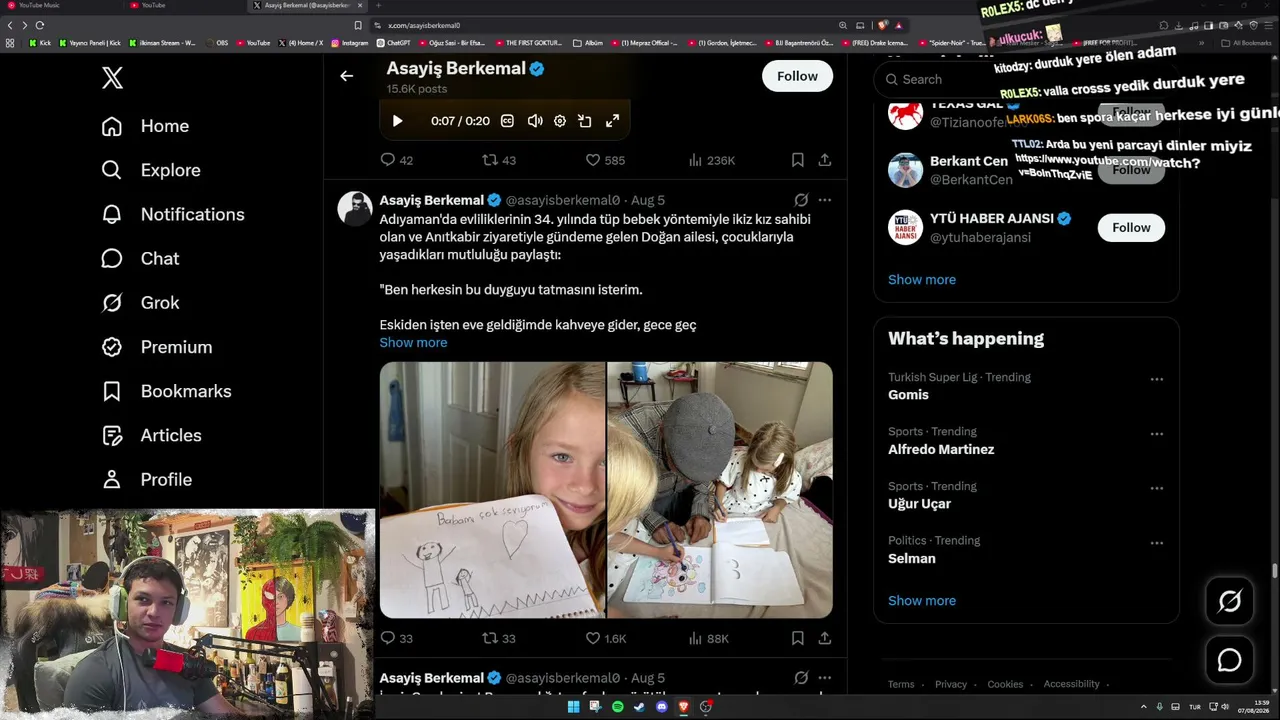
Task: Open the floating chat messages button
Action: pyautogui.click(x=1229, y=660)
